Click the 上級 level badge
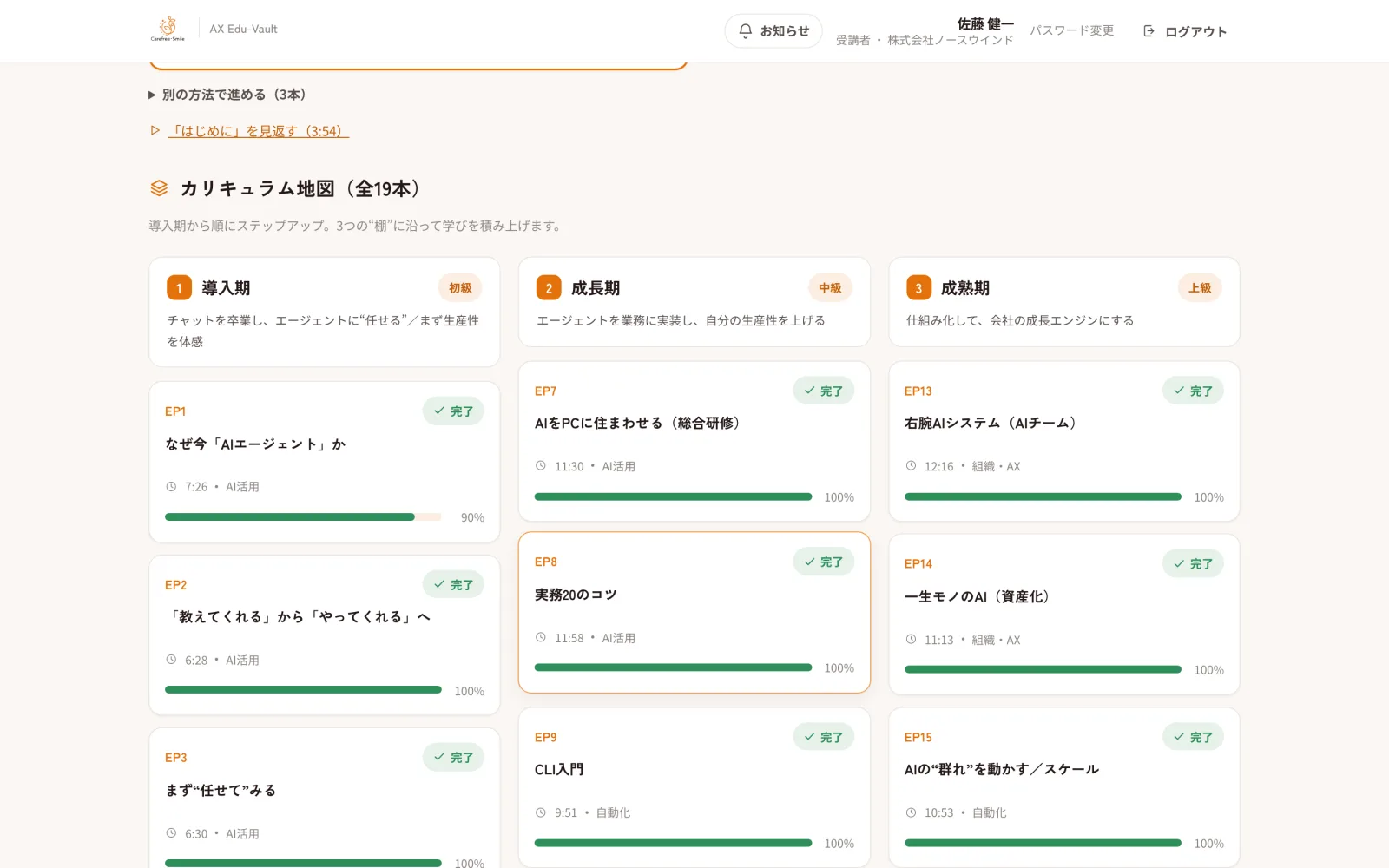 tap(1200, 288)
